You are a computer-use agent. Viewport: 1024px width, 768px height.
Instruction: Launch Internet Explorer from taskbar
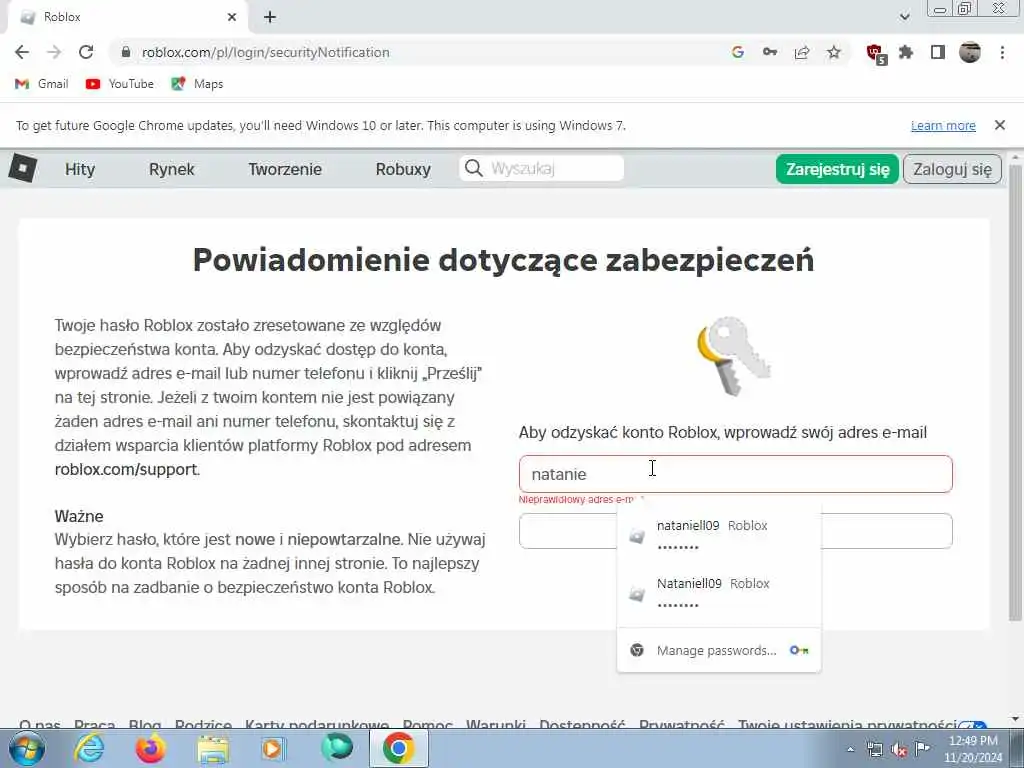88,748
